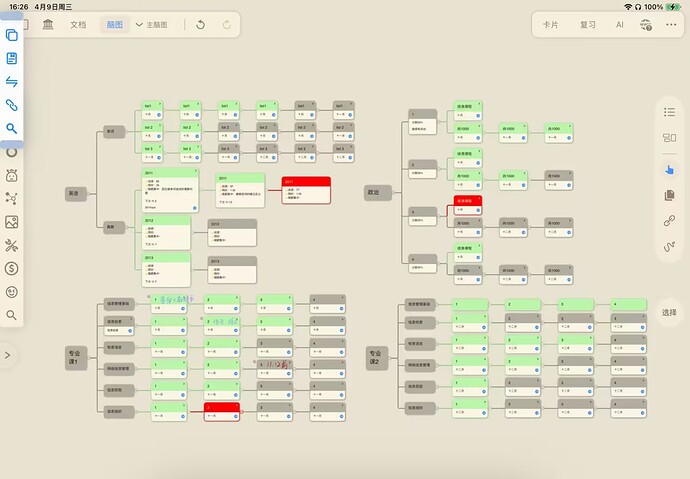Click the smiley face icon
Screen dimensions: 690x479
pos(11,292)
